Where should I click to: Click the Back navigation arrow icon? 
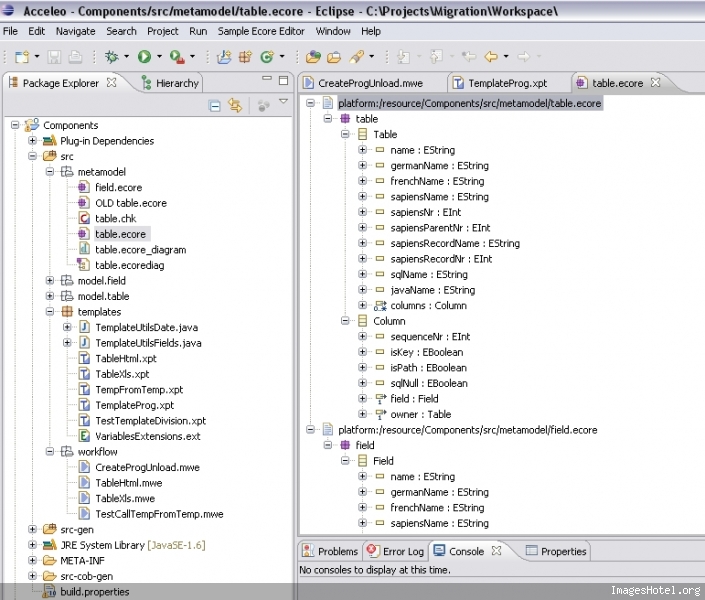click(x=491, y=57)
